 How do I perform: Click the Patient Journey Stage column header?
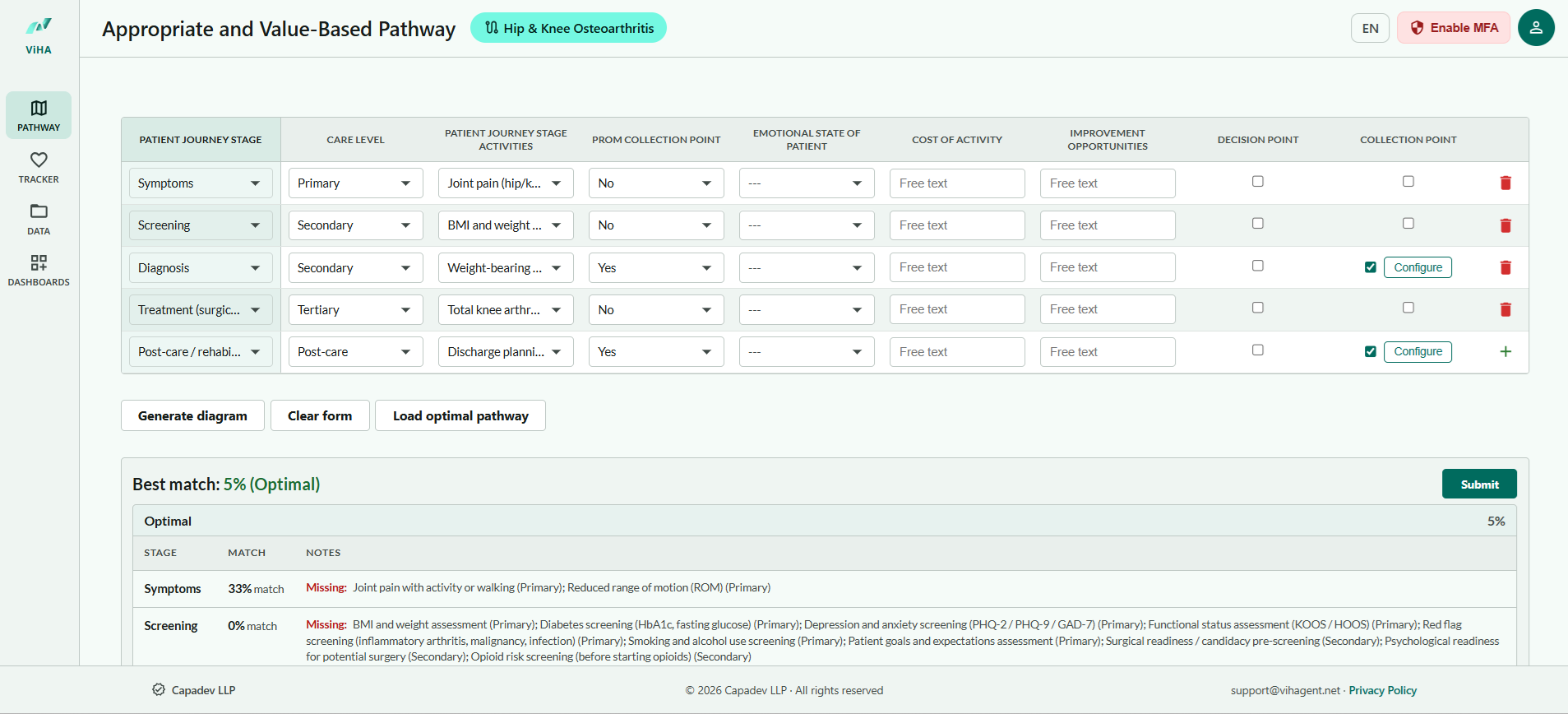click(201, 140)
